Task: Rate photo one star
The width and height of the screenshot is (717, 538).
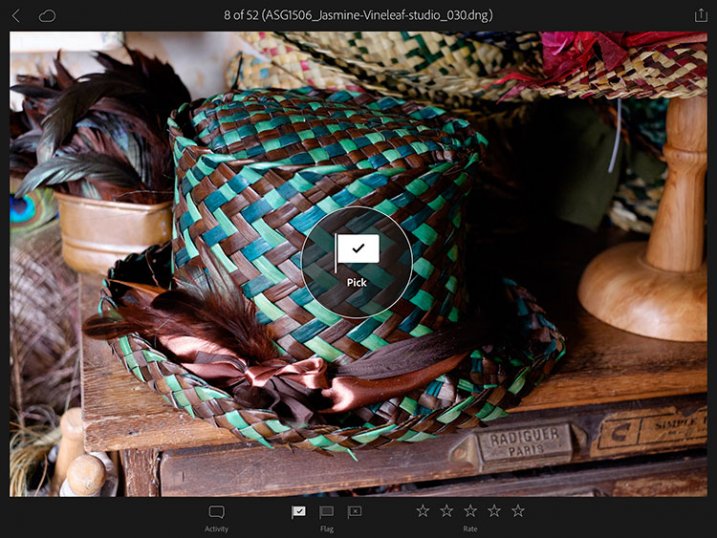Action: point(422,511)
